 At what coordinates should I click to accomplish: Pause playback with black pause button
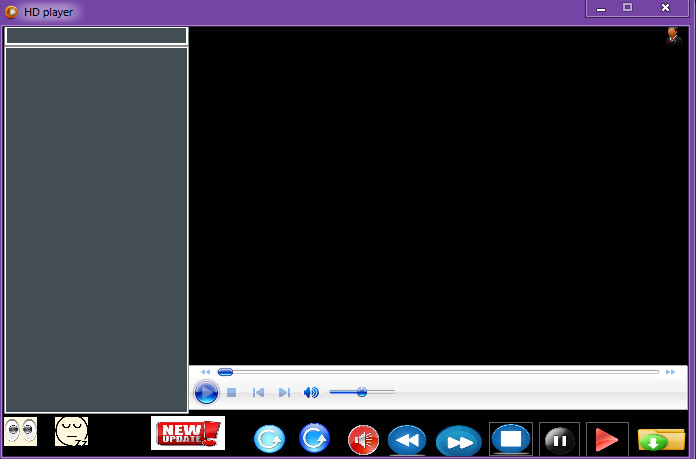coord(559,440)
